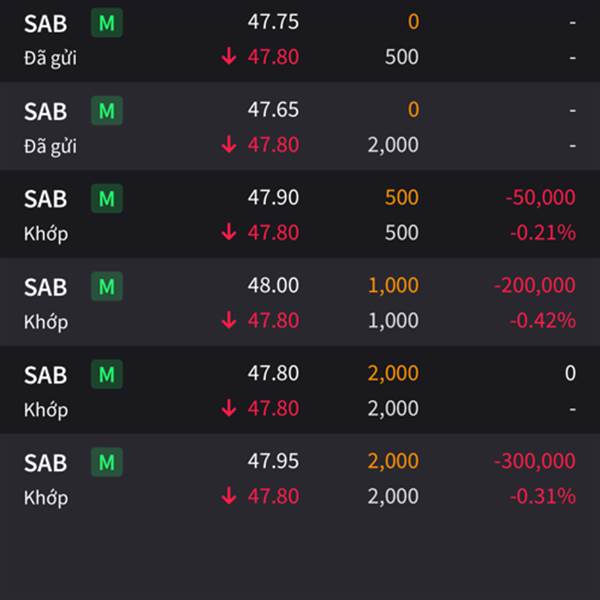
Task: Click the green M badge on the 47.75 order
Action: point(107,23)
